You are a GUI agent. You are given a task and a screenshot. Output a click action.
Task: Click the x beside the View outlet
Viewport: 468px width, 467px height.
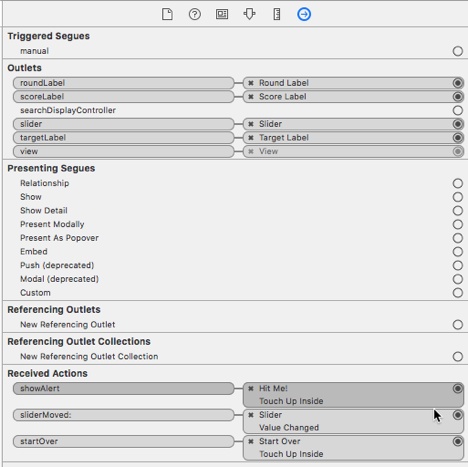251,151
